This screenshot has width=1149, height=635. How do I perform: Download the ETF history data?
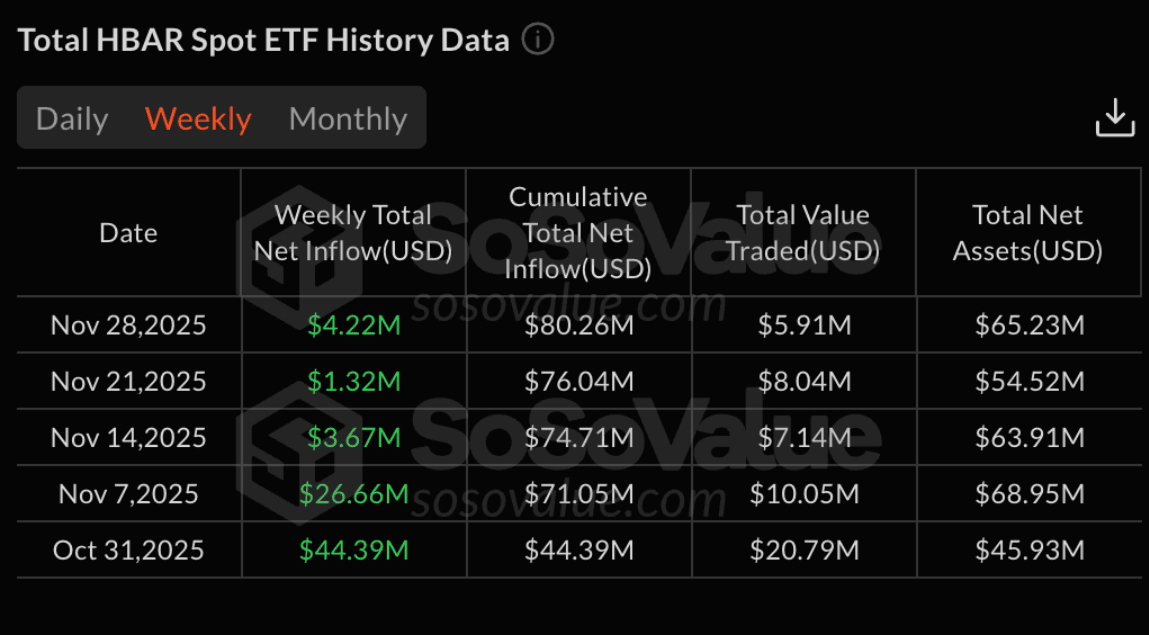coord(1114,118)
